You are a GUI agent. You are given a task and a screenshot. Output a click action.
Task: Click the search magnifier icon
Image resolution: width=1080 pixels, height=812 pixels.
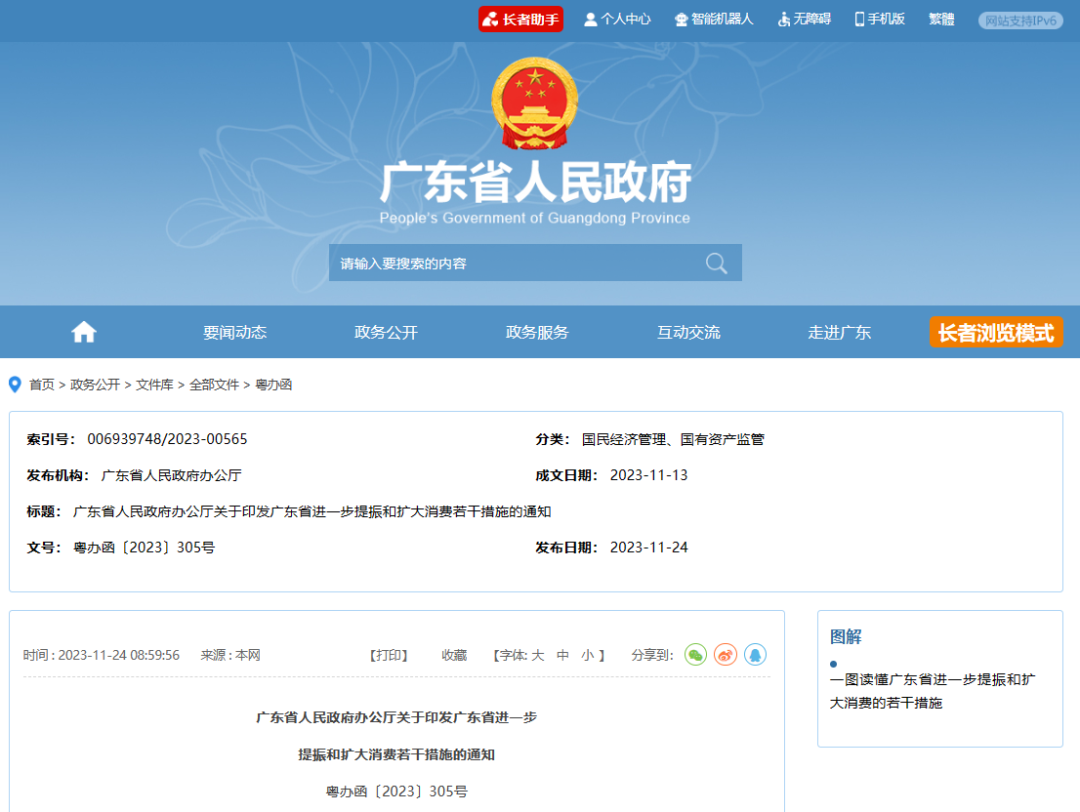(x=716, y=262)
